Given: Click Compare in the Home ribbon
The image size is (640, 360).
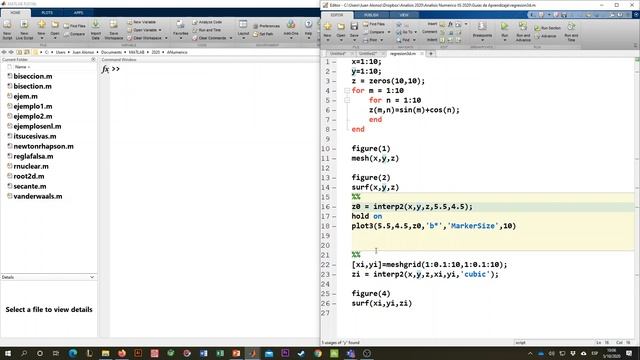Looking at the screenshot, I should 74,34.
